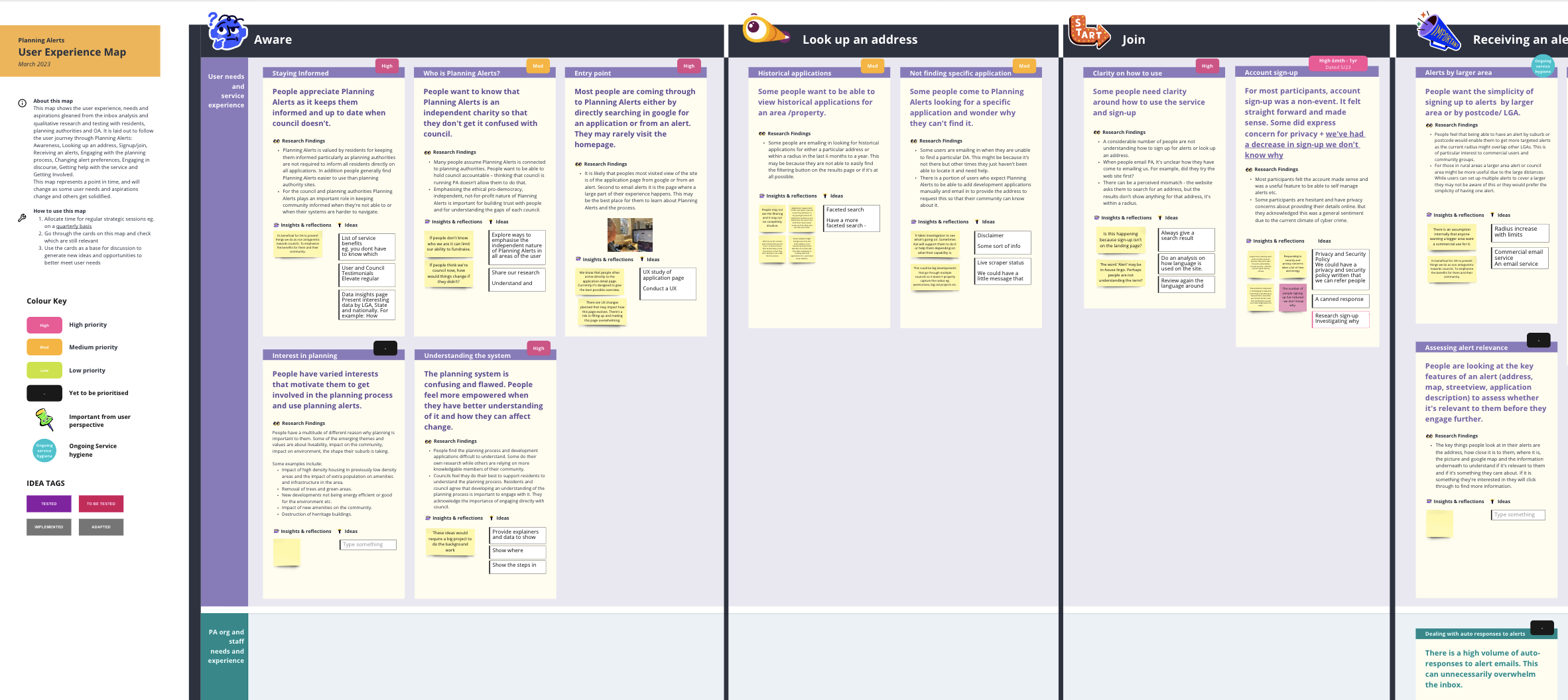
Task: Select the 'Radius increase with limits' idea box
Action: coord(1520,232)
